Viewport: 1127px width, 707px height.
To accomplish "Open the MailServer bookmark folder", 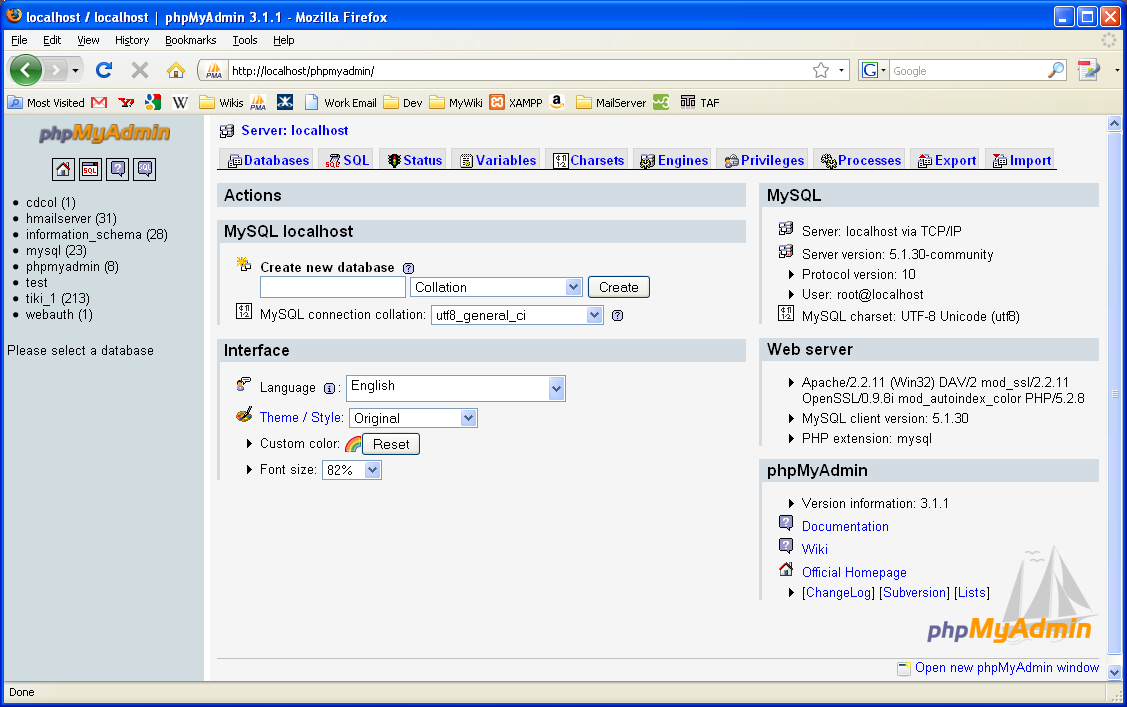I will tap(611, 103).
